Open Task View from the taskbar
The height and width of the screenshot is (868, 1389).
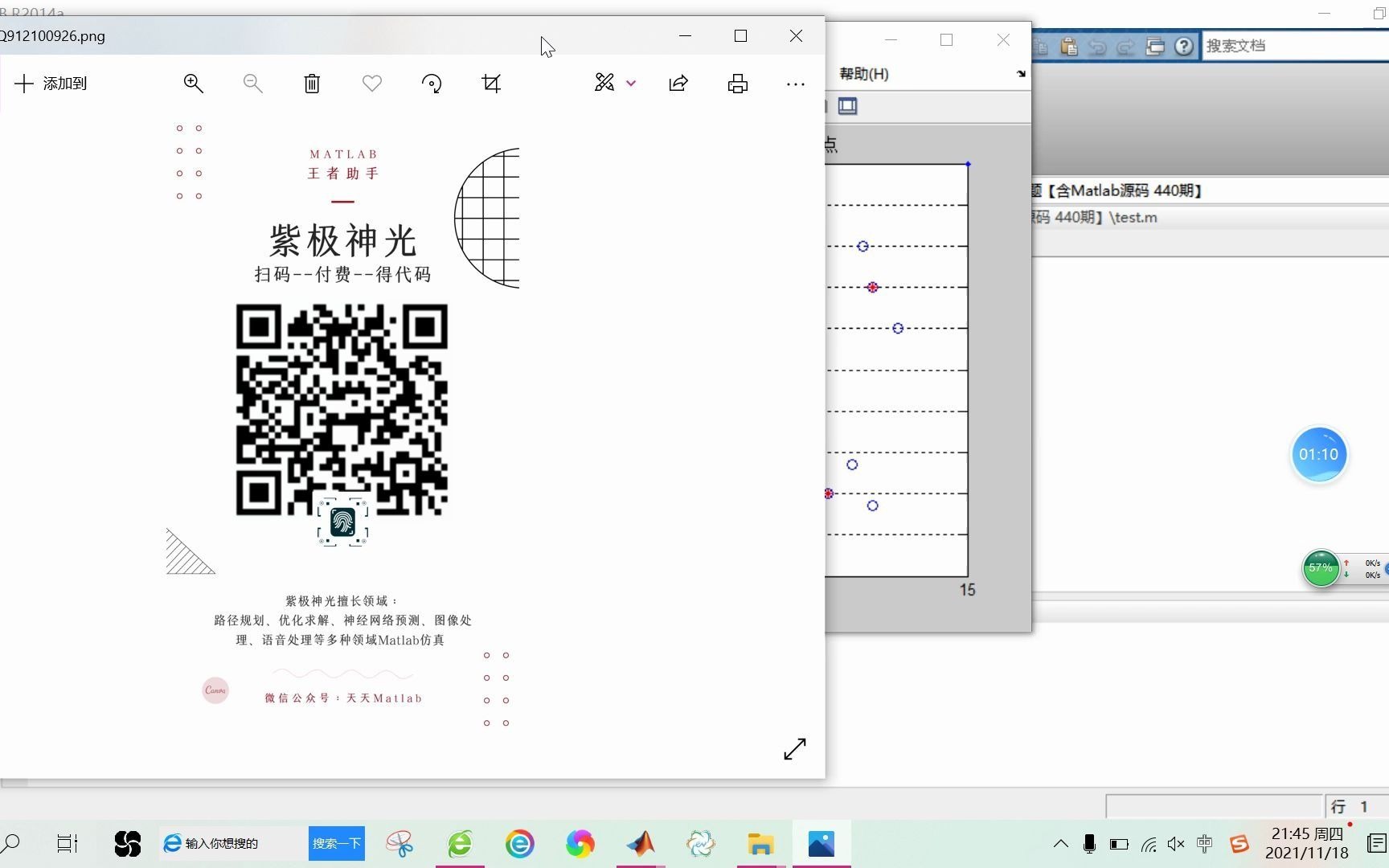68,844
